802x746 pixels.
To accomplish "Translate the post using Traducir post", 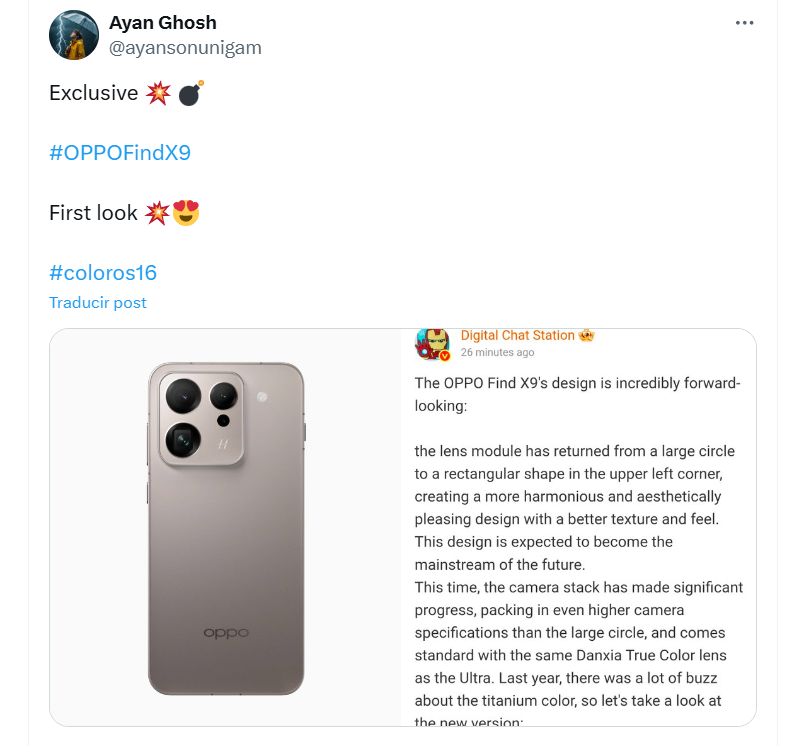I will (x=97, y=302).
